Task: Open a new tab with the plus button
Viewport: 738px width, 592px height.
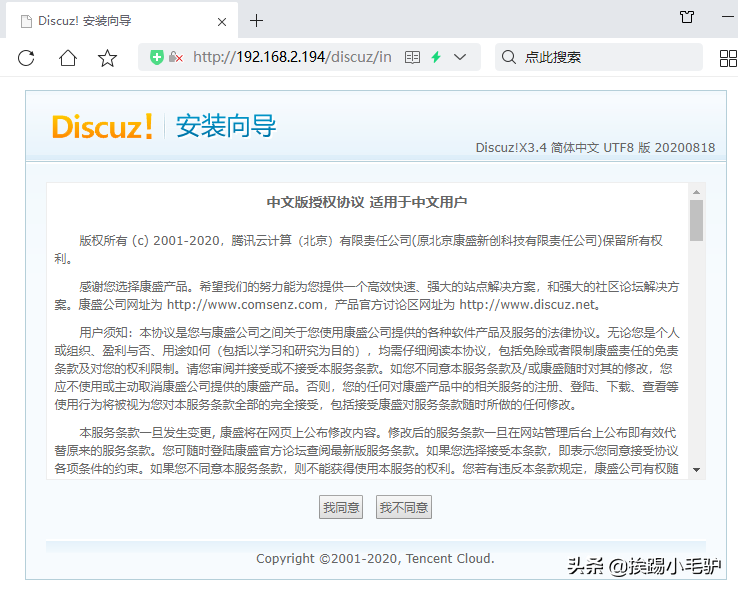Action: (257, 21)
